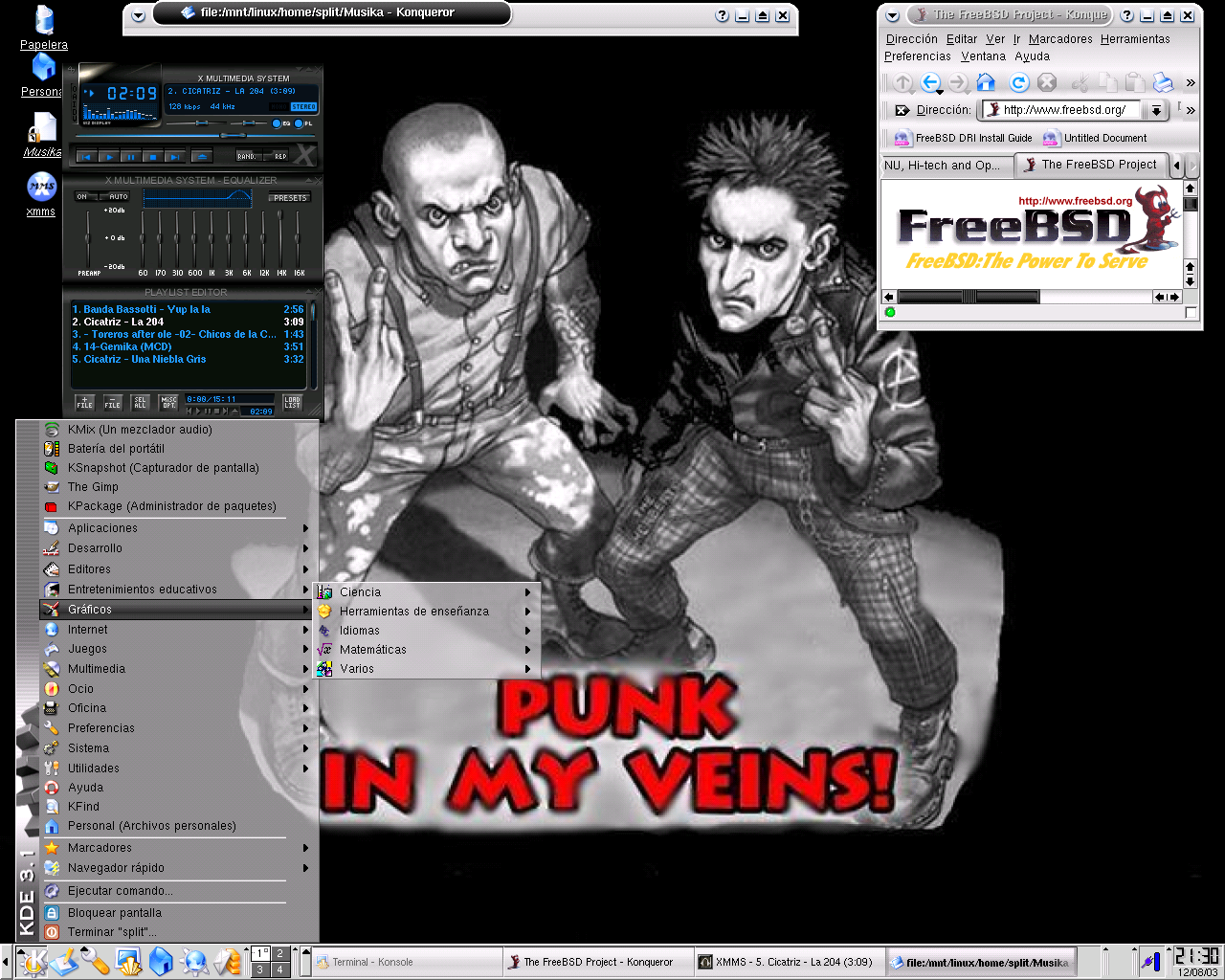Skip to next track in XMMS
Screen dimensions: 1225x980
(173, 156)
